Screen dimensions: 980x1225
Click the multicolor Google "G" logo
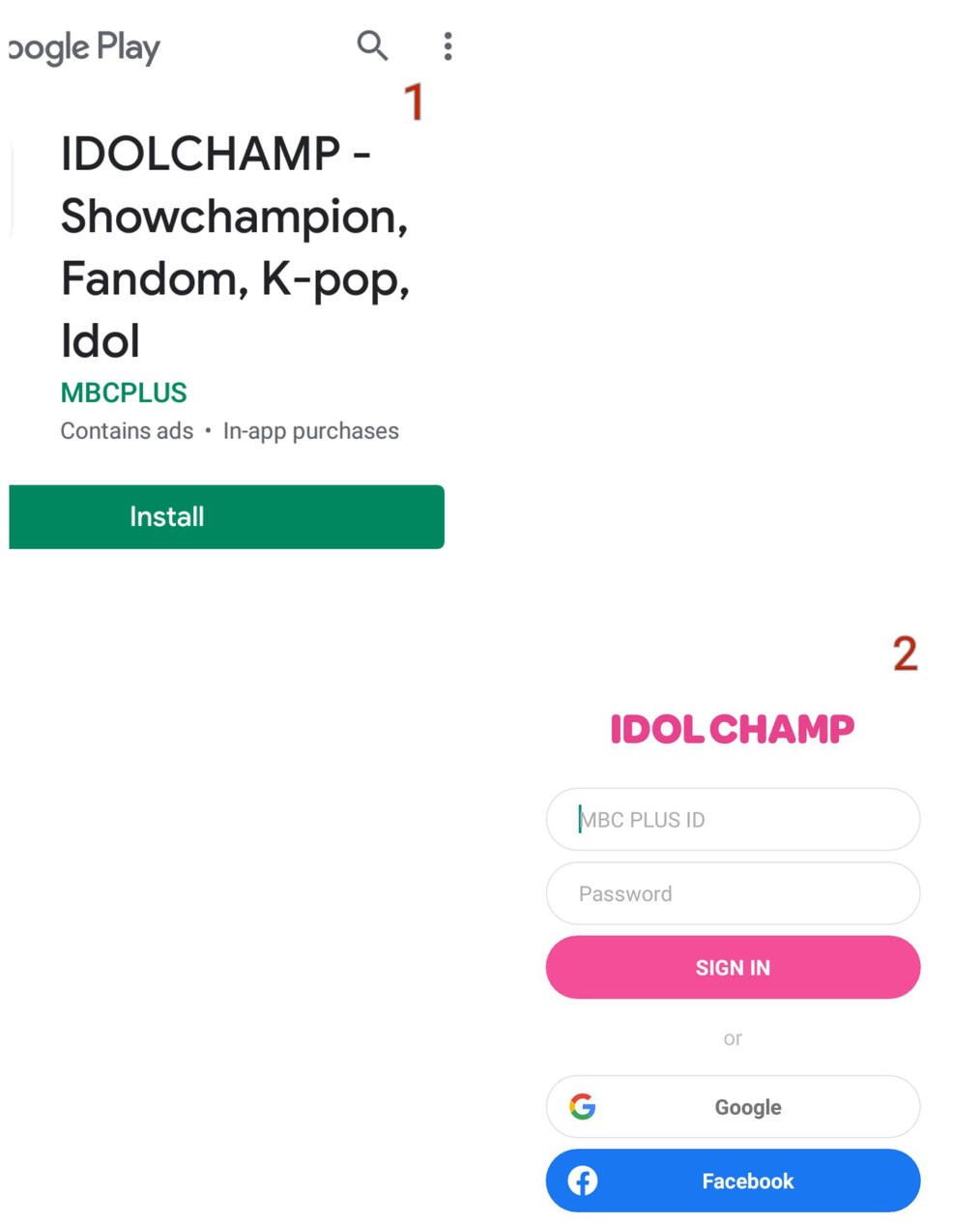pyautogui.click(x=582, y=1106)
